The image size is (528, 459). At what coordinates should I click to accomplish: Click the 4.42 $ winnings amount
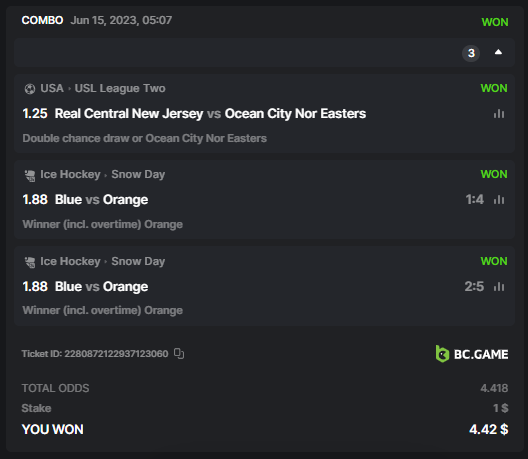489,429
